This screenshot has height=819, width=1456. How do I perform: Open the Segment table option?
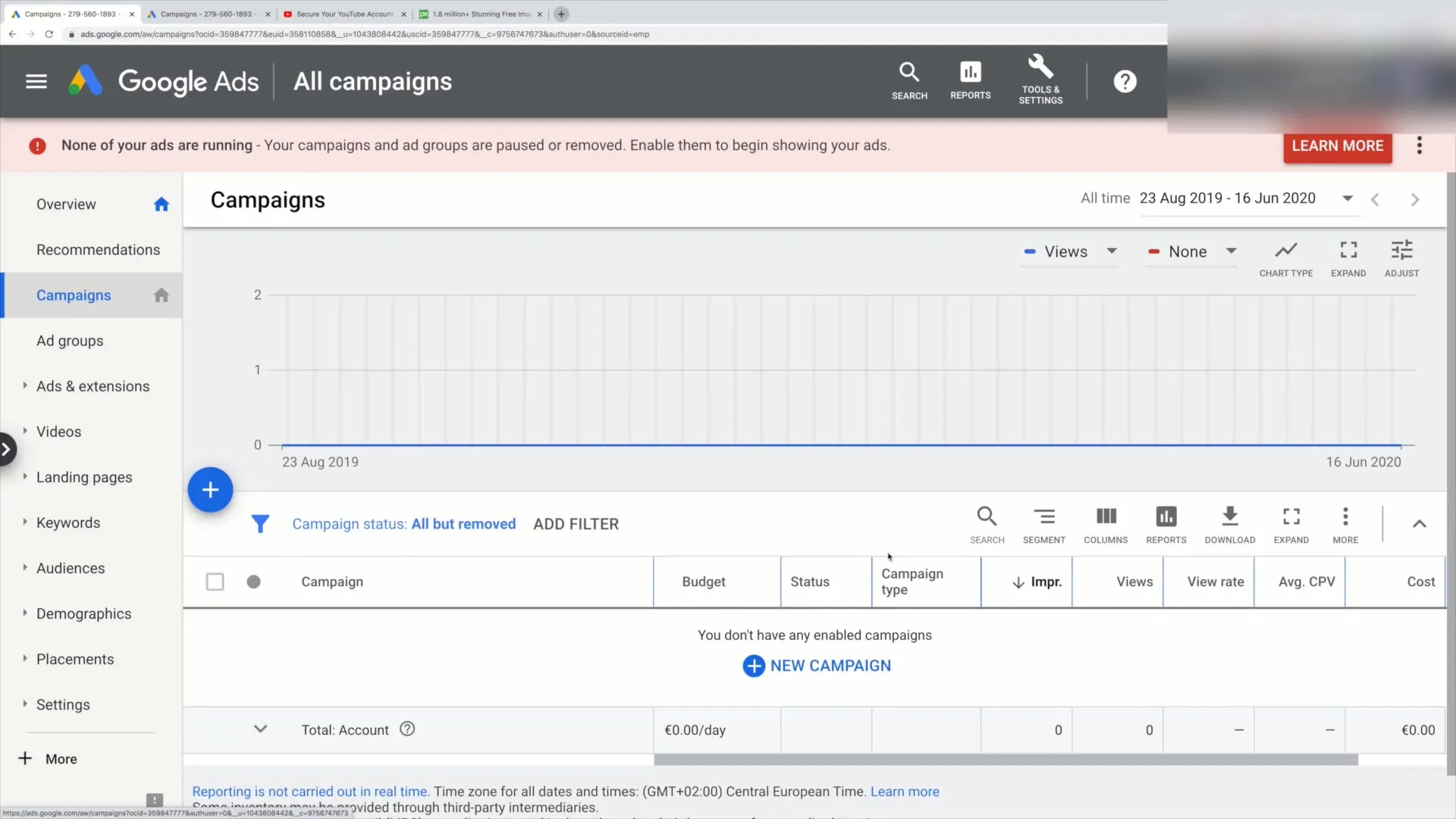[1043, 525]
